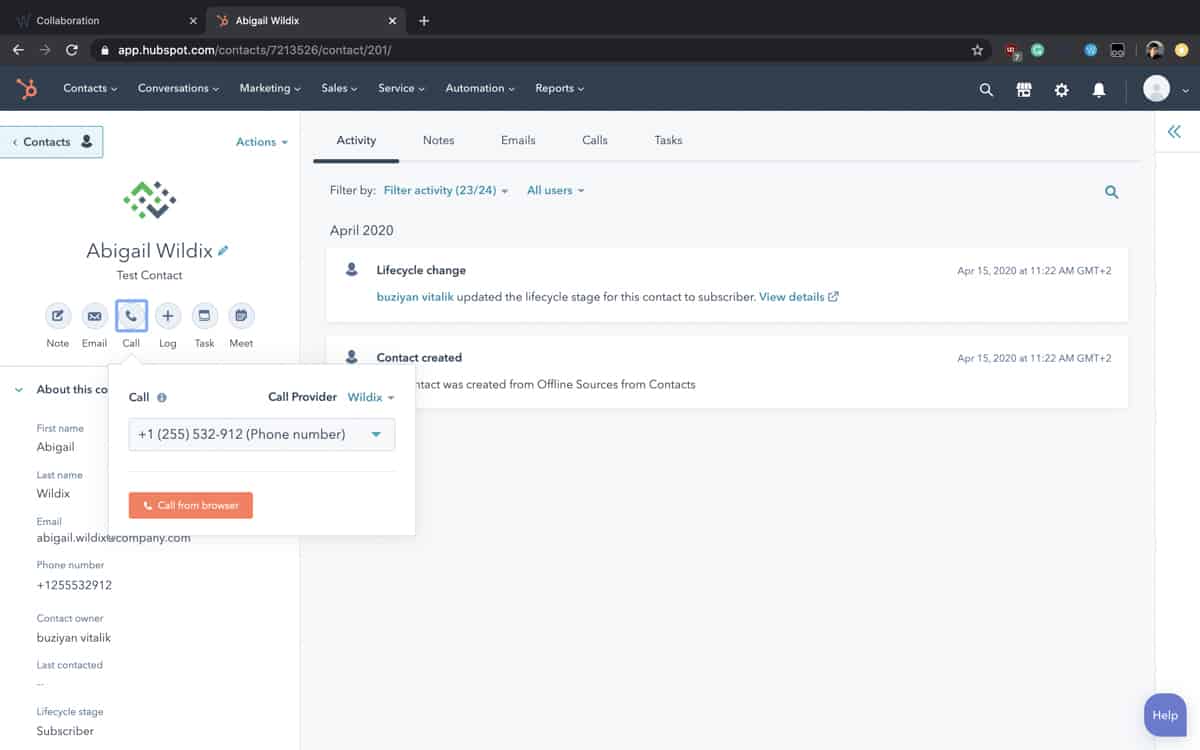Screen dimensions: 1200x750
Task: Open the Log activity plus icon
Action: tap(167, 316)
